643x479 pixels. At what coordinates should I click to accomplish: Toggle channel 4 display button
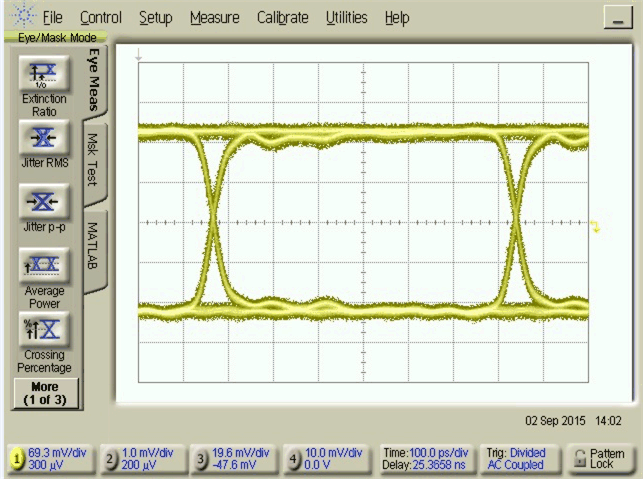point(294,459)
